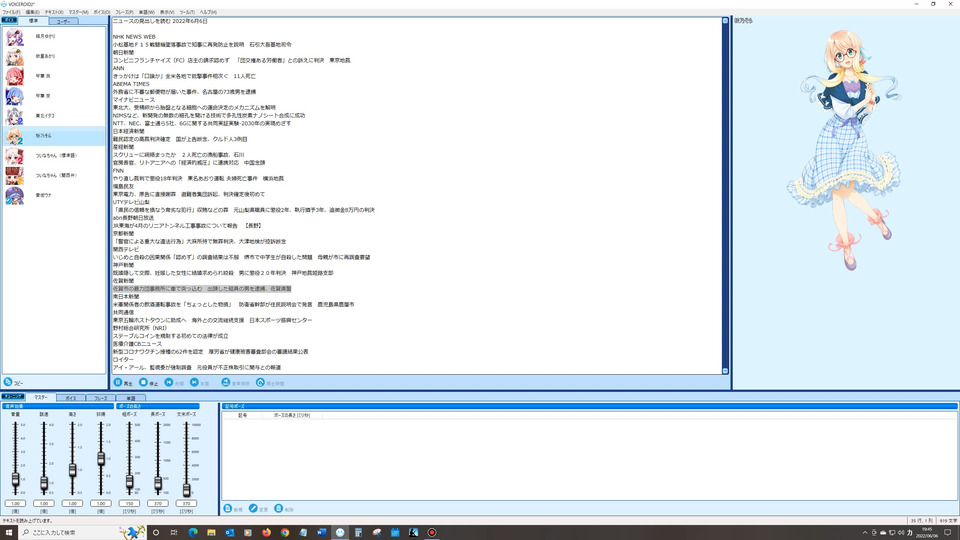This screenshot has height=540, width=960.
Task: Launch Google Chrome from the taskbar
Action: (x=285, y=532)
